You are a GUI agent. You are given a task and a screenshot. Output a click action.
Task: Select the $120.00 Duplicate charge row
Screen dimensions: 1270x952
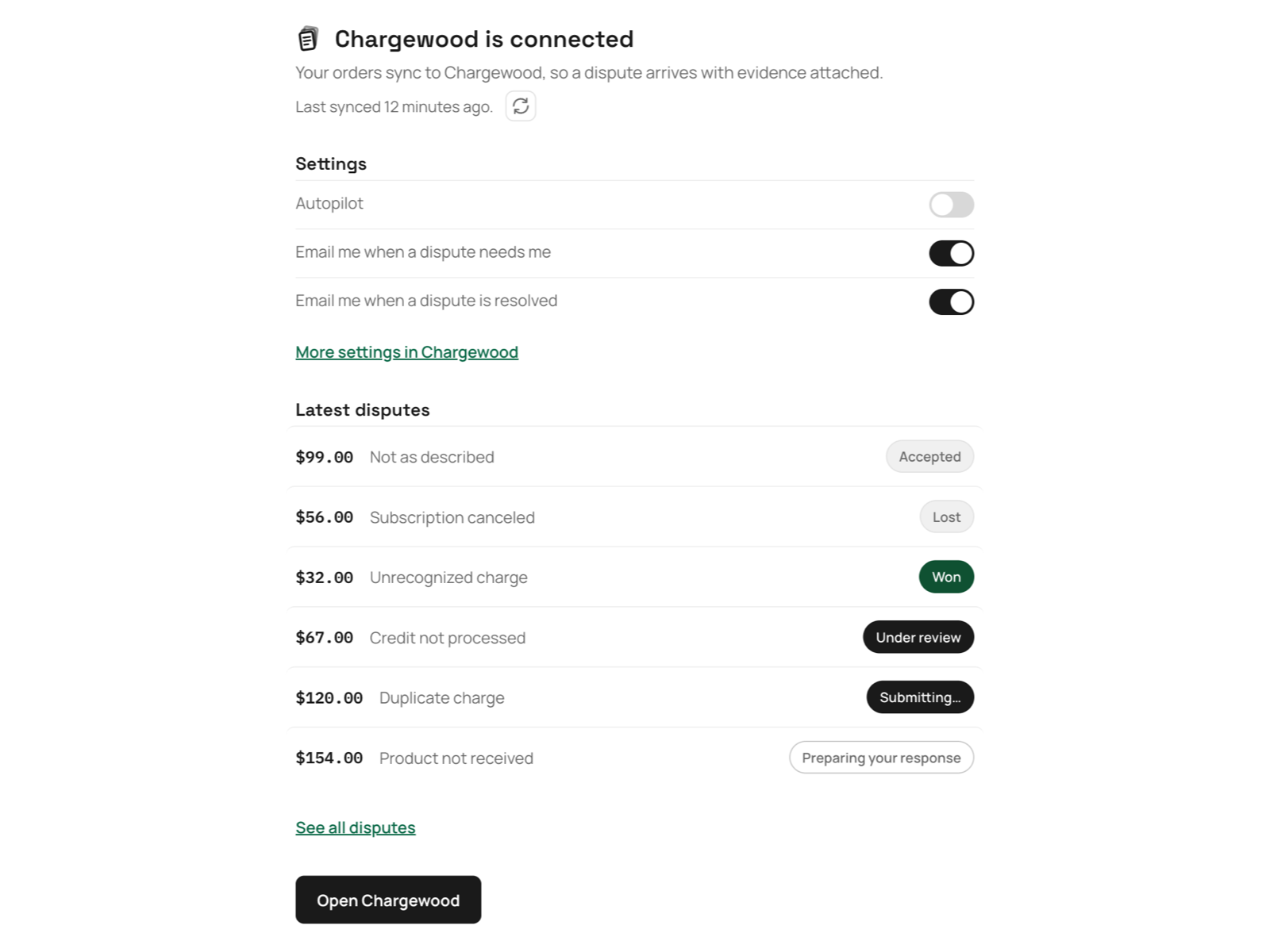click(635, 698)
